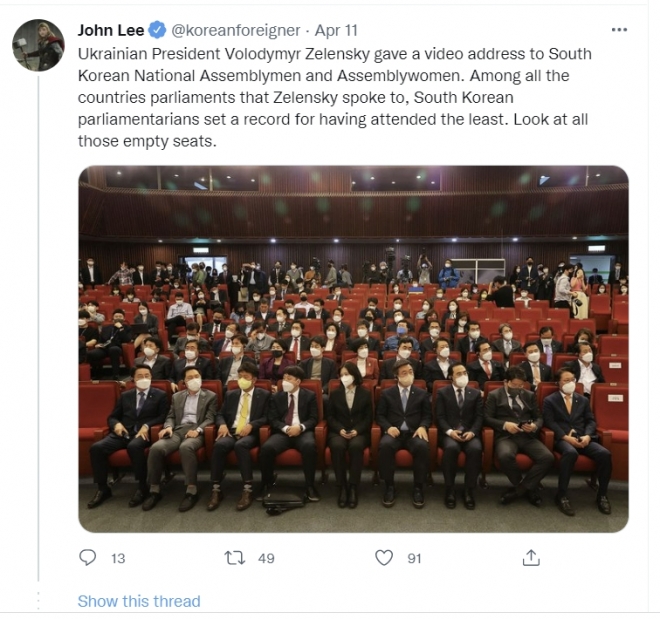
Task: Show this thread
Action: pos(139,601)
